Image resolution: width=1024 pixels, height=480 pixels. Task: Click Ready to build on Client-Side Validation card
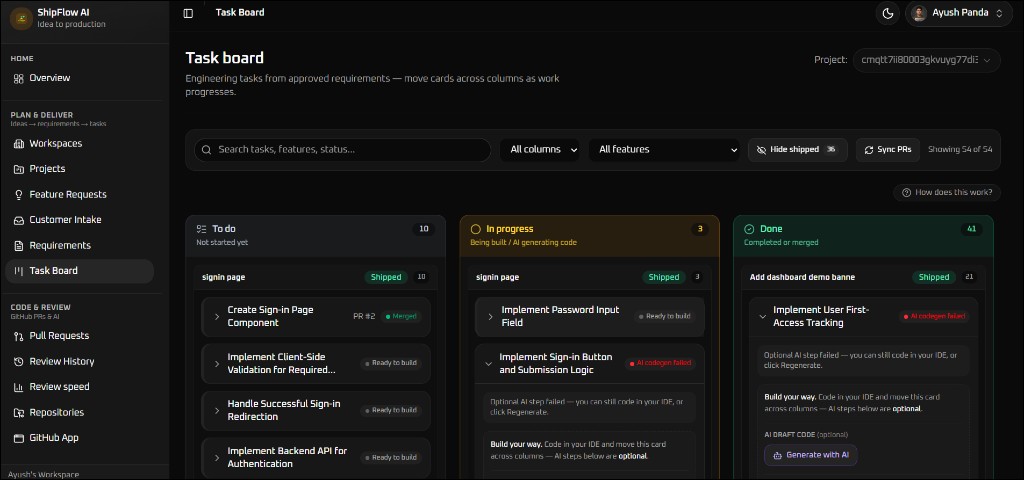[x=391, y=364]
